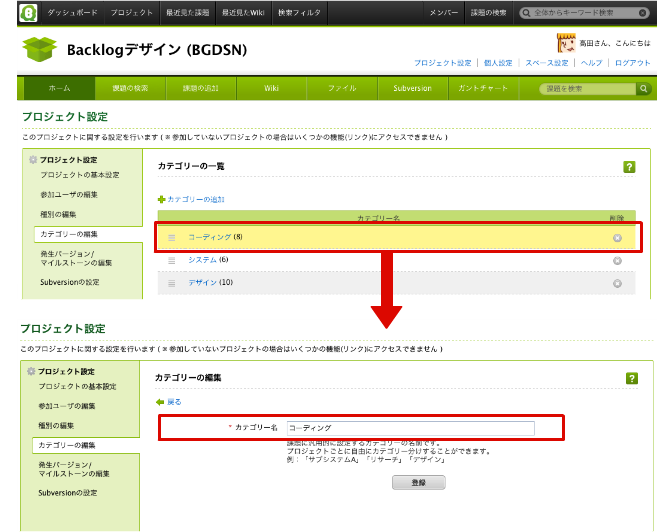Click help icon next to カテゴリーの一覧
This screenshot has width=657, height=532.
(x=629, y=167)
